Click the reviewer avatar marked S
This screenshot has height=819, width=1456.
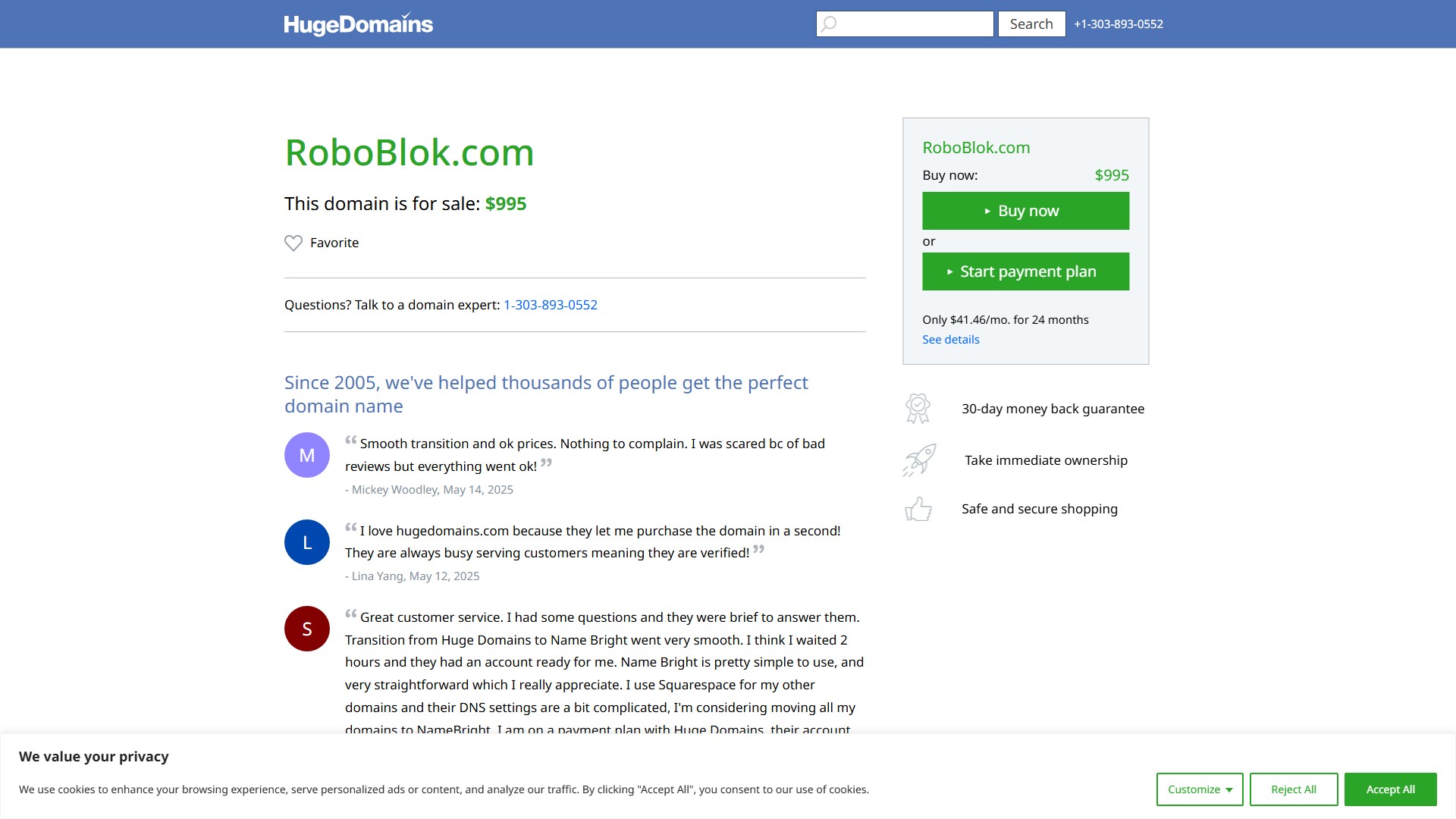coord(306,628)
